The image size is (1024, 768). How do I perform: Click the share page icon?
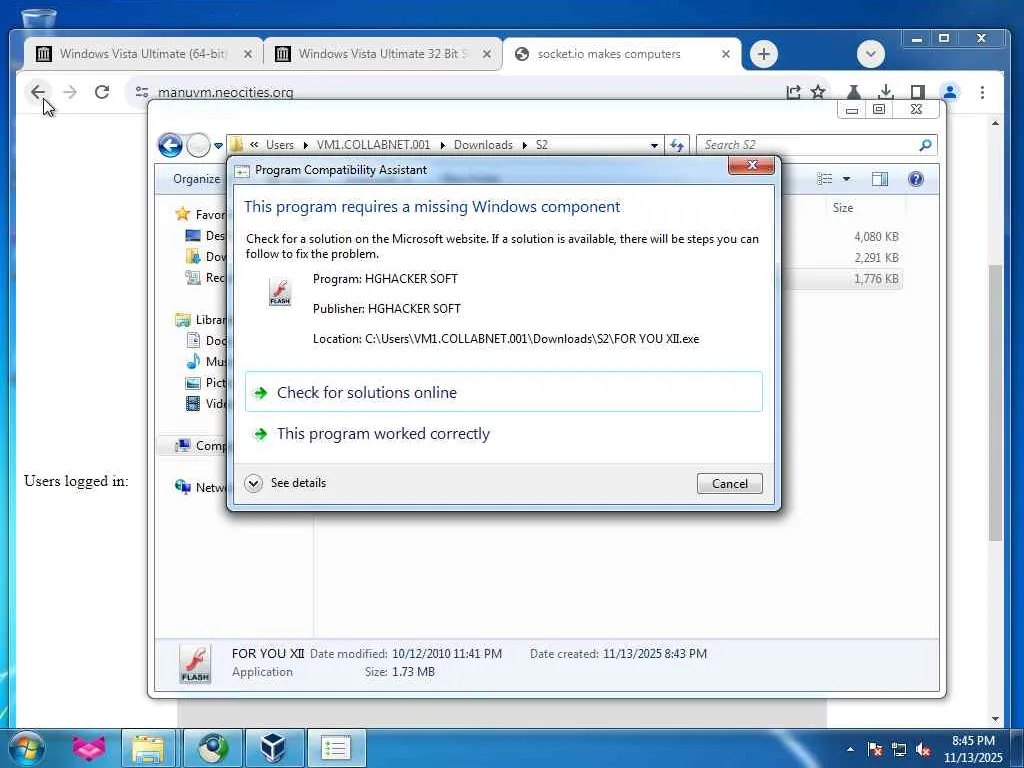click(x=793, y=92)
